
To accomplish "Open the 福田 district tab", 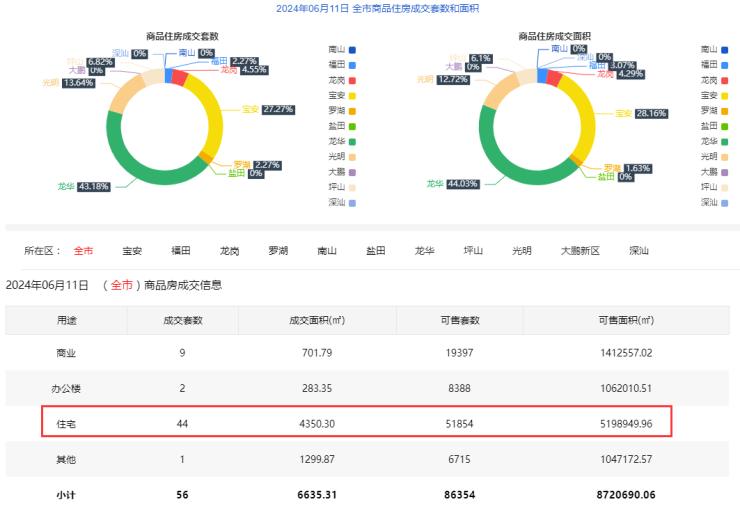I will [181, 251].
